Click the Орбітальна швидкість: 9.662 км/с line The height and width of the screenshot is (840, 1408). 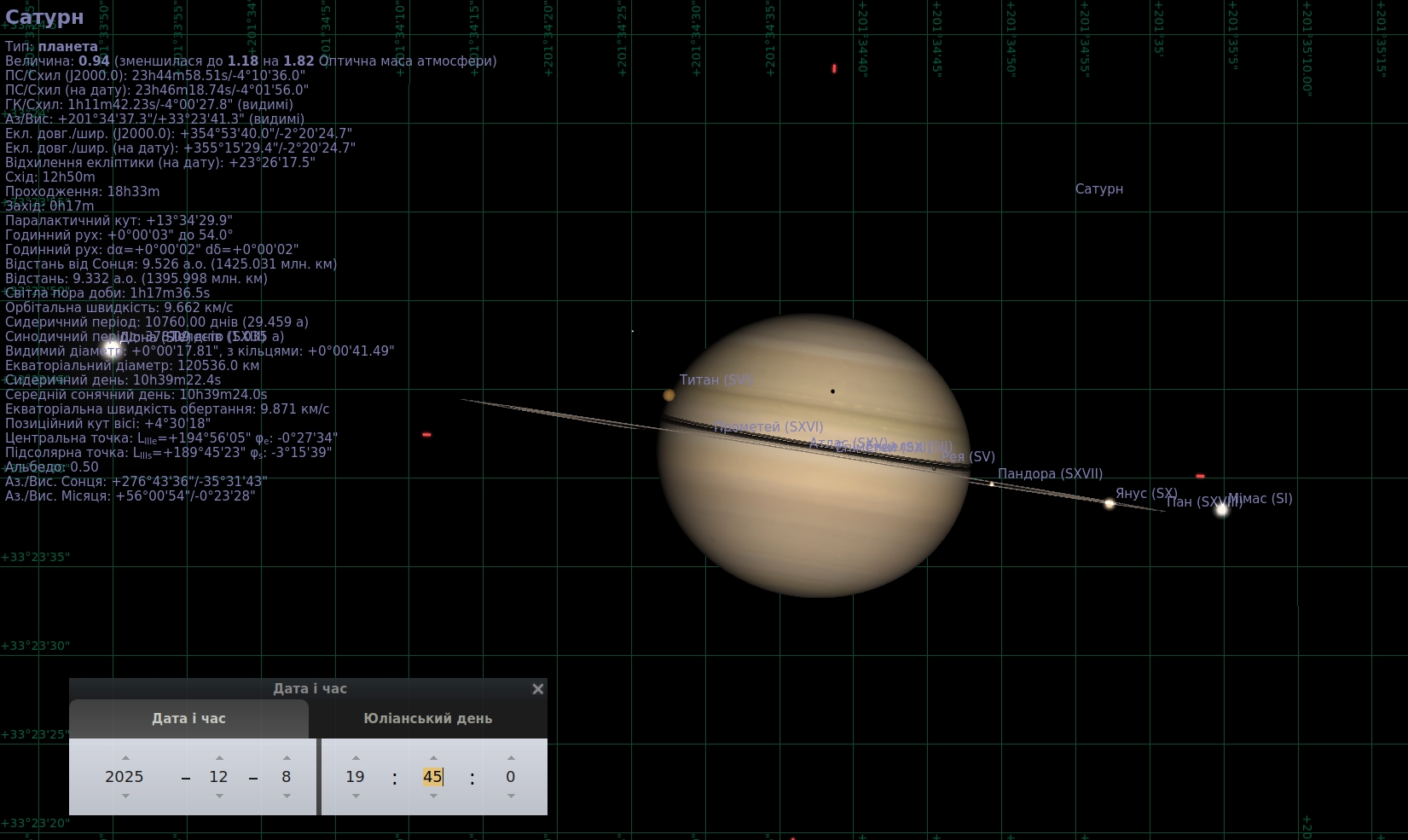(119, 308)
